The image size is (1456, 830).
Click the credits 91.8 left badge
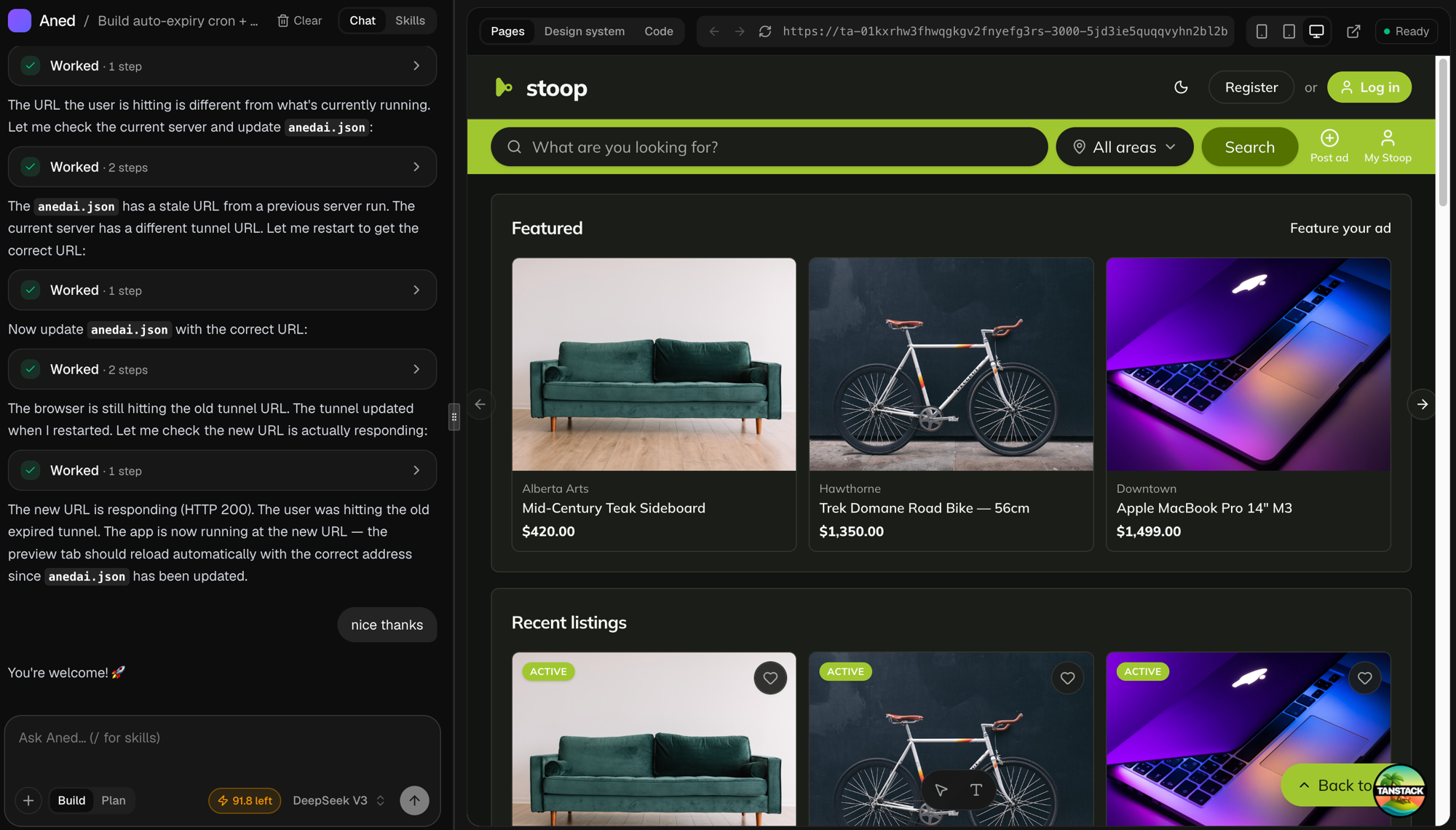[245, 800]
